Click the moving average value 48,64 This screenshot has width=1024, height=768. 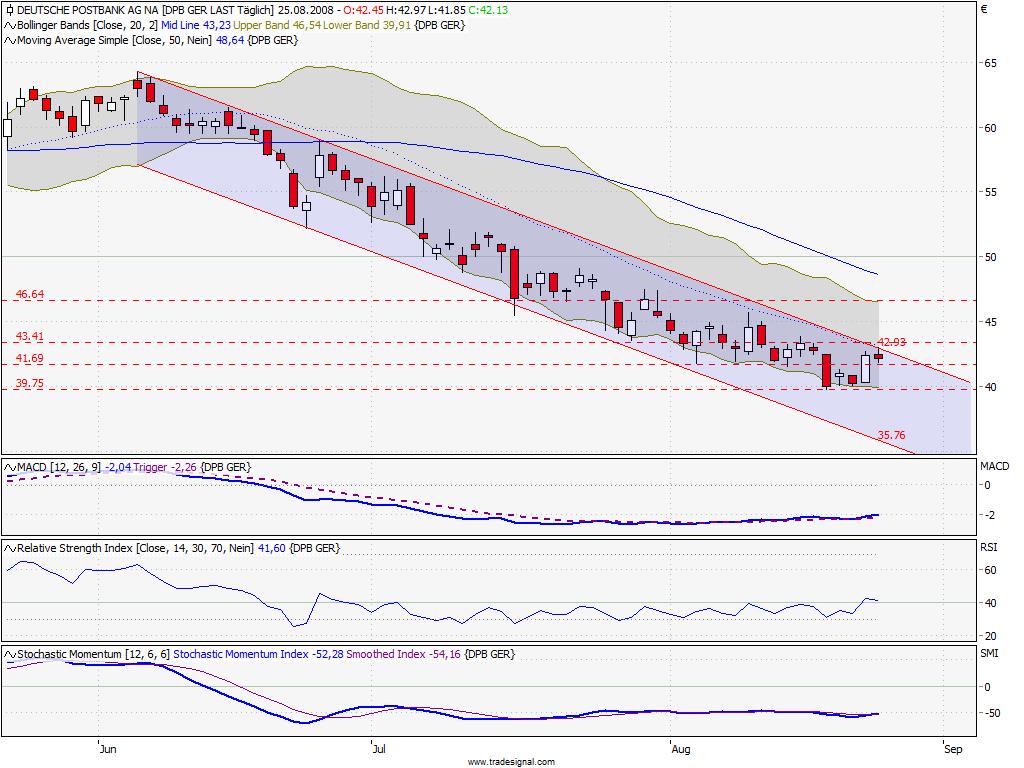[230, 40]
